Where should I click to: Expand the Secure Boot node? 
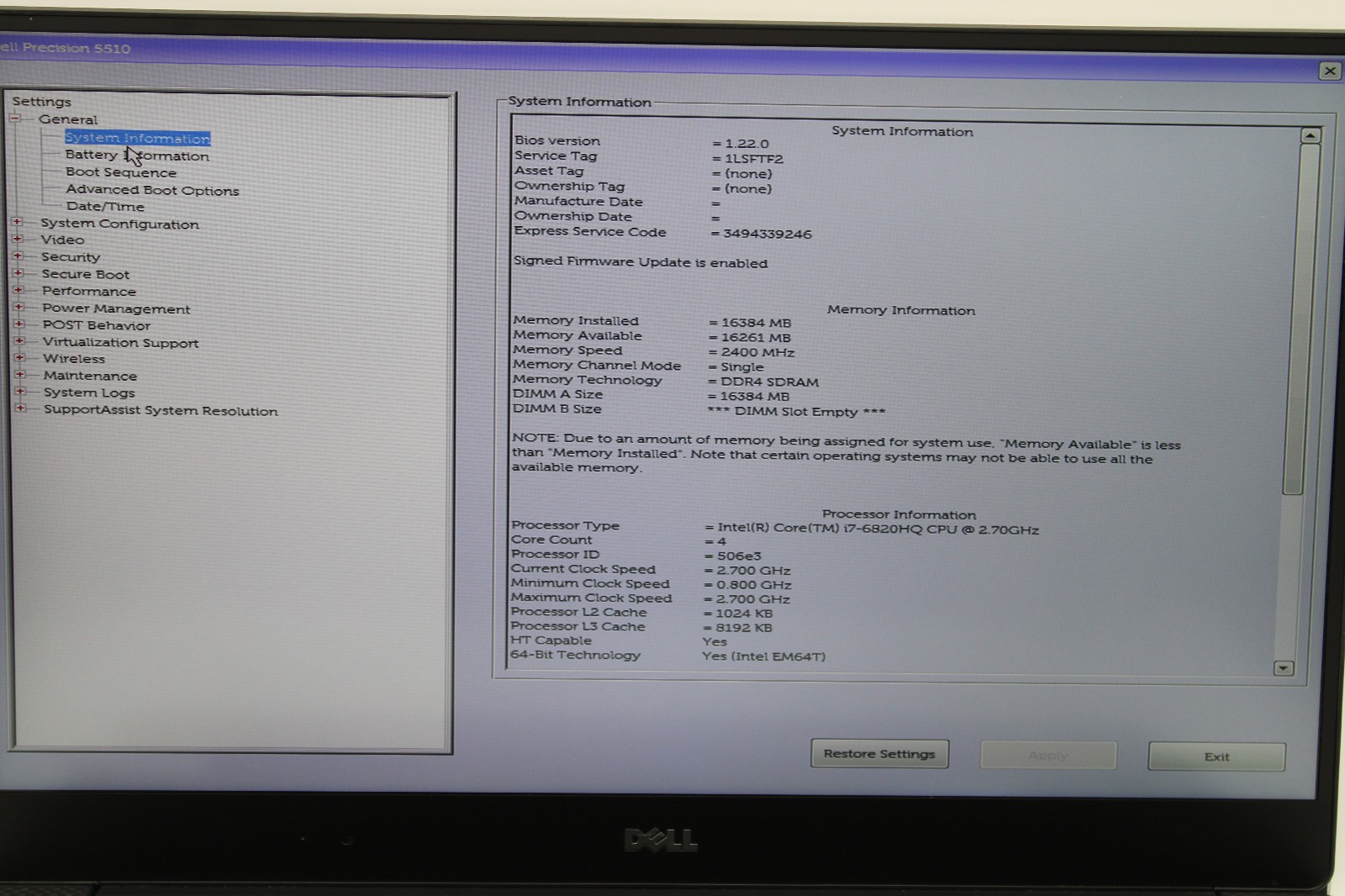coord(18,273)
